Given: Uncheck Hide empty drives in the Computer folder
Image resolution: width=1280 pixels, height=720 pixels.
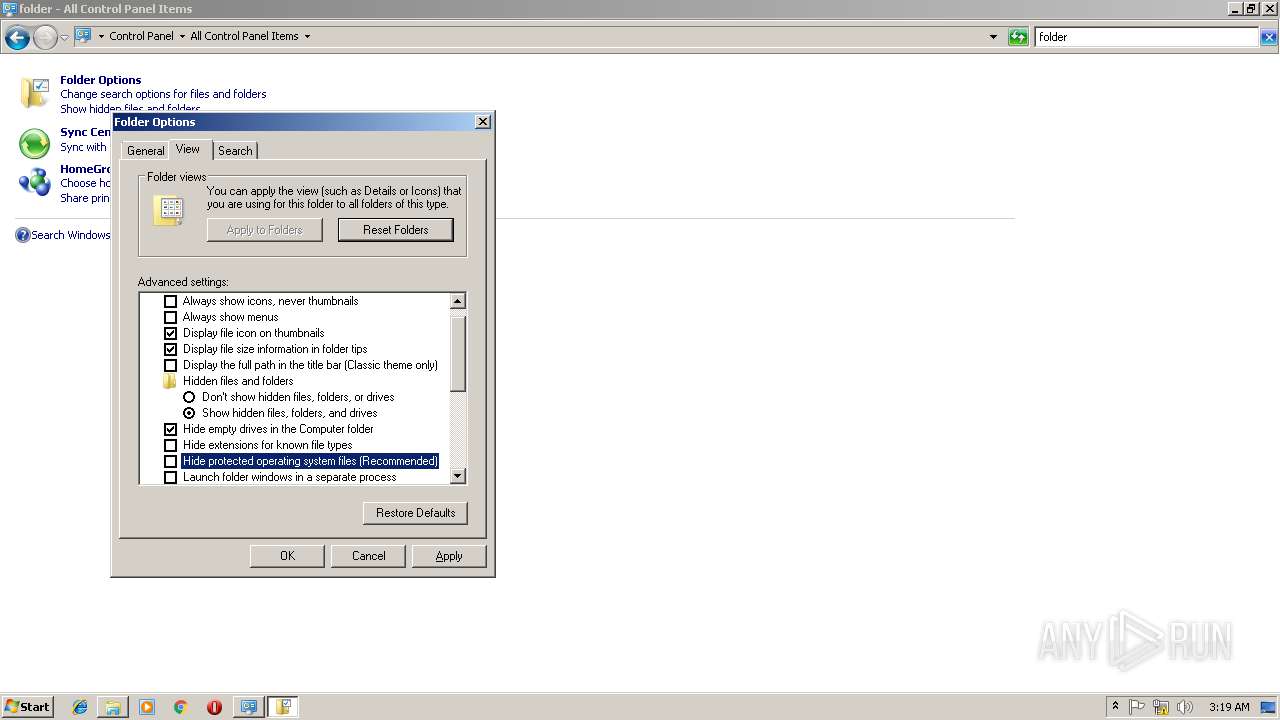Looking at the screenshot, I should pos(170,429).
